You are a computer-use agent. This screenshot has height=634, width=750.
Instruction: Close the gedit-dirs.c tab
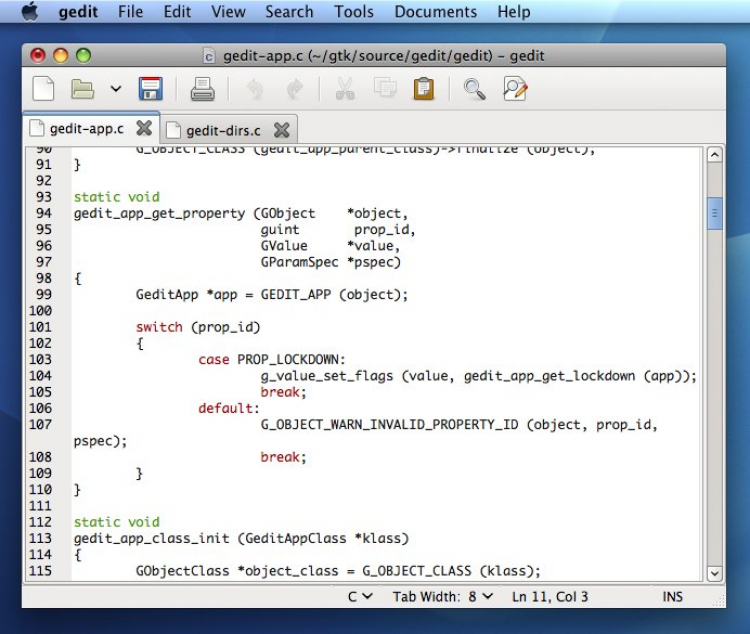point(282,130)
